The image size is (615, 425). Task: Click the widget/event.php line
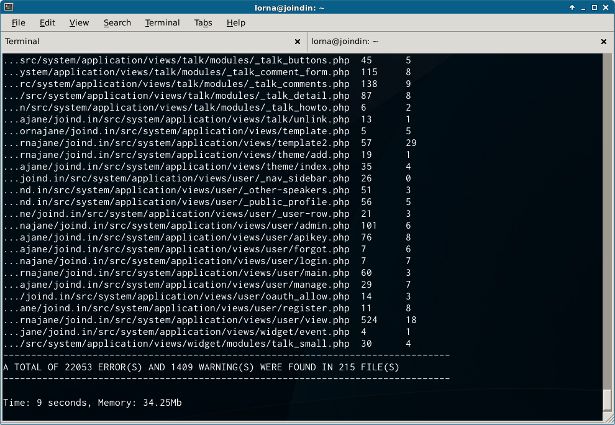(x=207, y=332)
